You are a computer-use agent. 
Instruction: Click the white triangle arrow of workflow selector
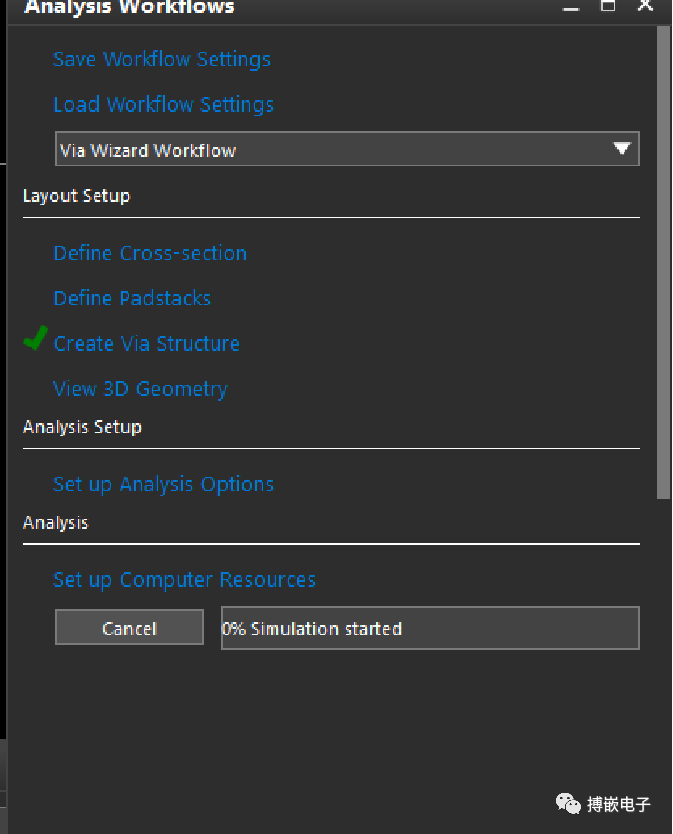tap(621, 148)
